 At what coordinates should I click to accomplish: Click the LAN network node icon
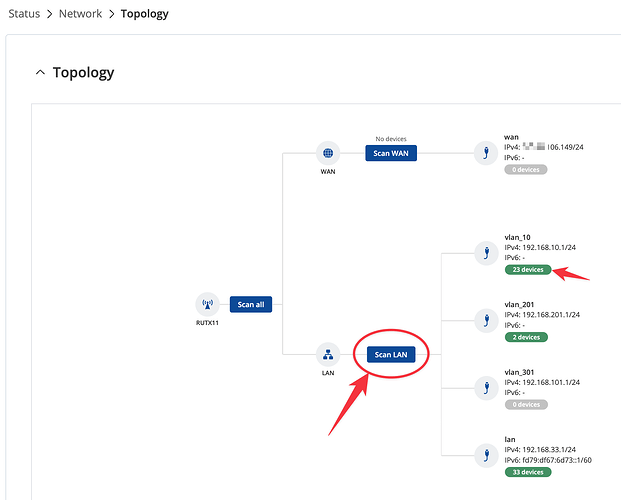[328, 354]
